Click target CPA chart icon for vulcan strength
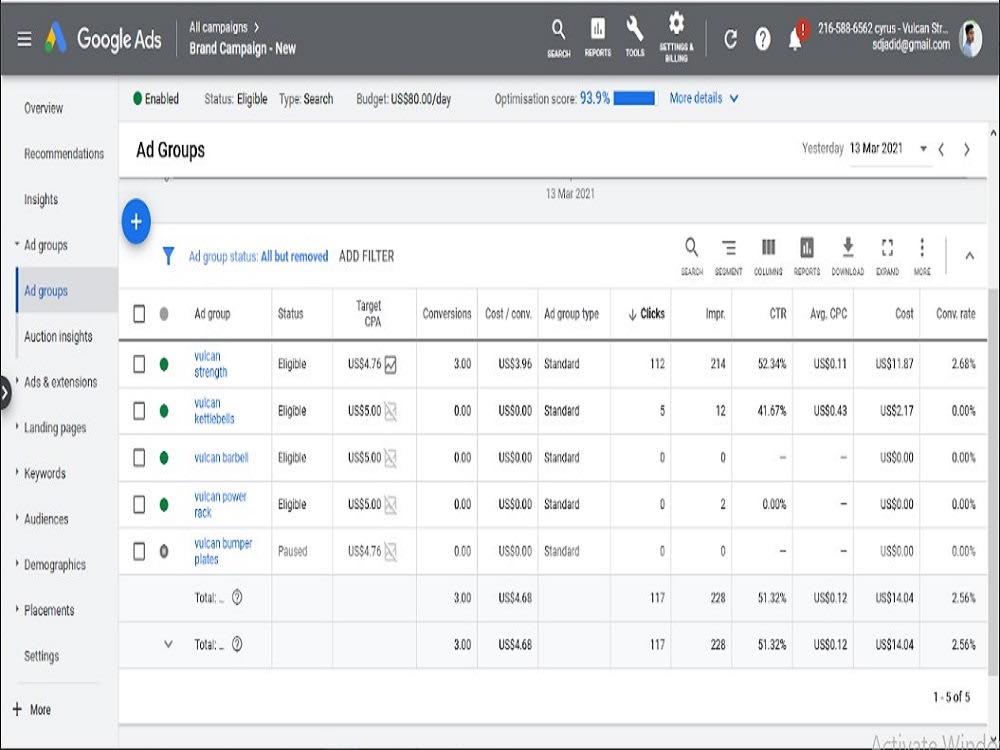This screenshot has height=750, width=1000. [x=390, y=365]
